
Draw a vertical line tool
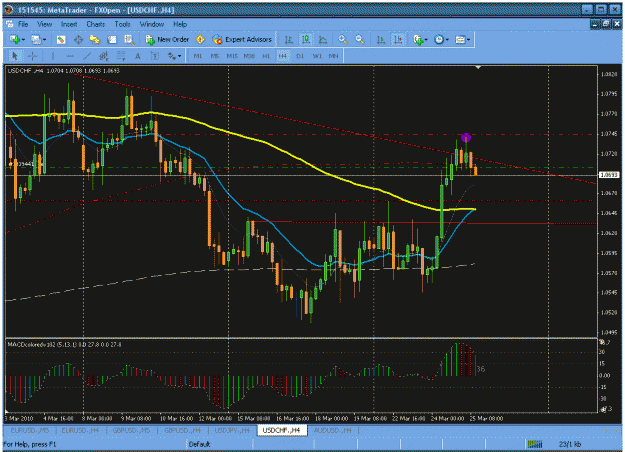(x=53, y=56)
